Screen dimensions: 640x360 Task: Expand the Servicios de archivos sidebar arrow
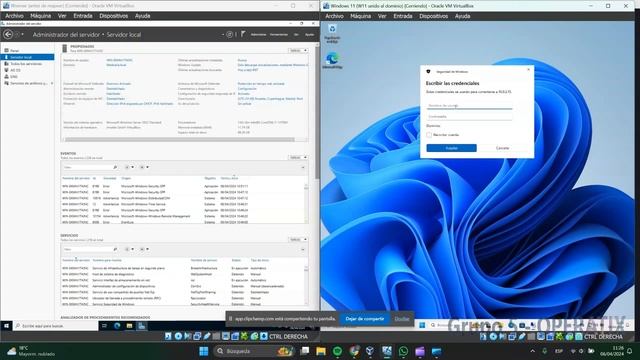click(x=51, y=83)
